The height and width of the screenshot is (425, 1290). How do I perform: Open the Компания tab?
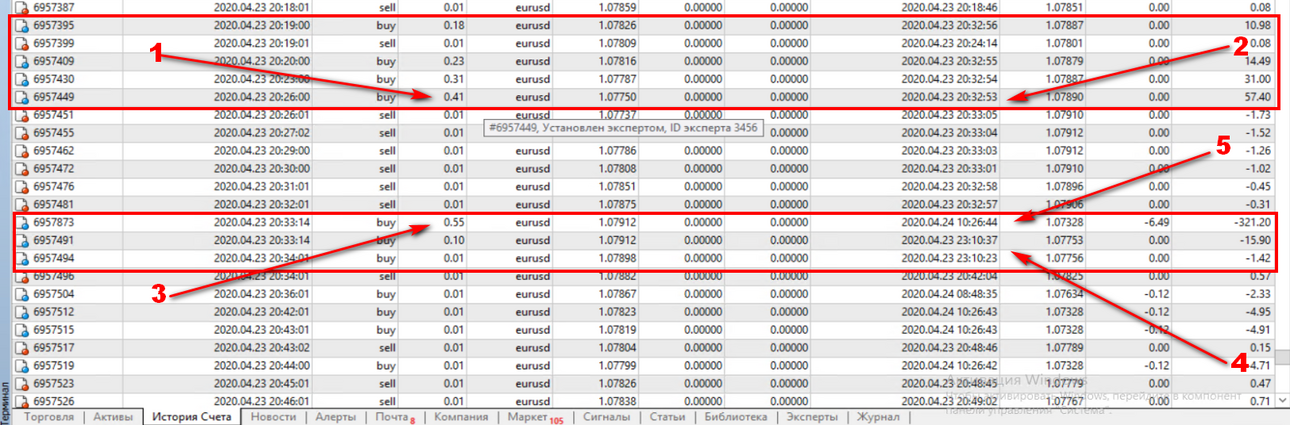point(461,417)
